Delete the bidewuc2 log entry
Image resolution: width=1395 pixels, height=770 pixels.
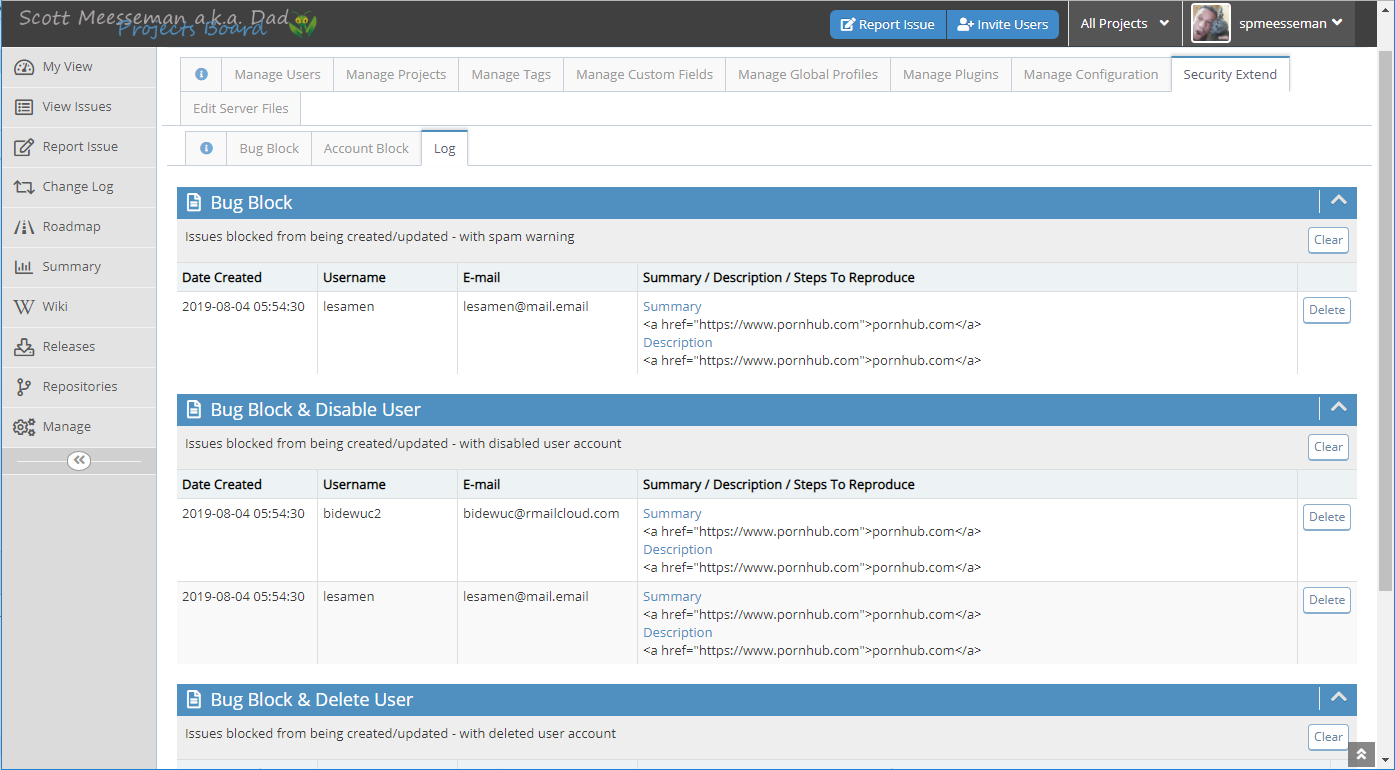[1327, 517]
